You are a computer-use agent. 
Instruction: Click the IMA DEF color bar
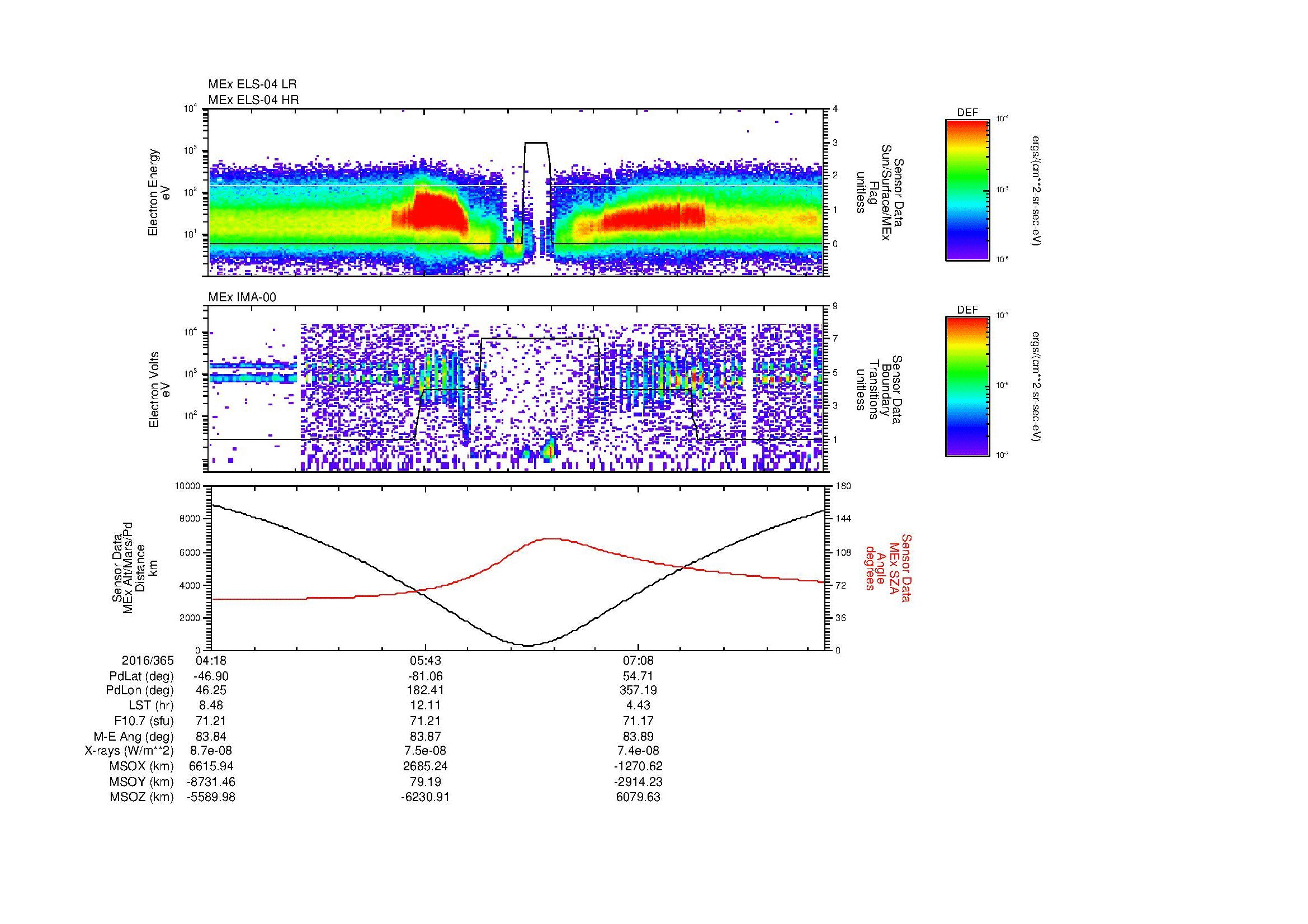coord(967,387)
